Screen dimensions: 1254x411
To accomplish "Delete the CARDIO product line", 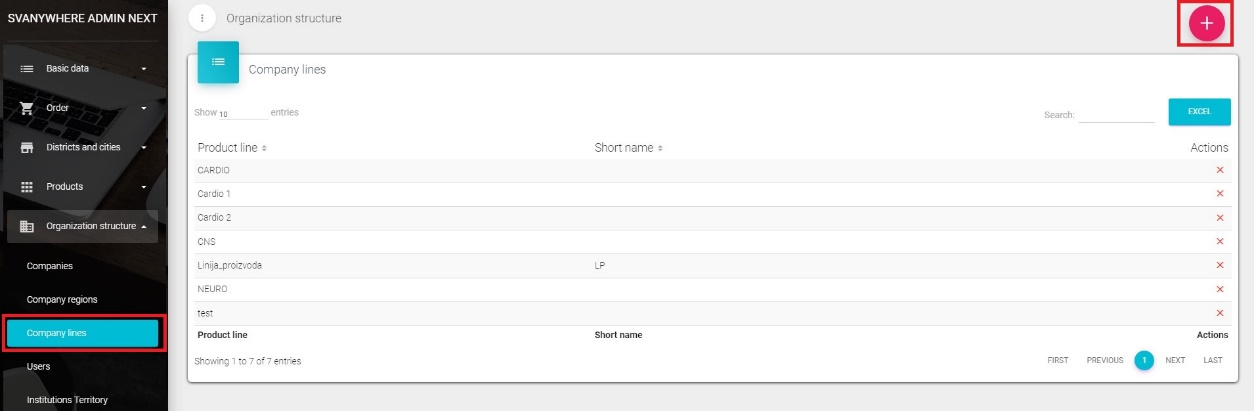I will [1219, 170].
